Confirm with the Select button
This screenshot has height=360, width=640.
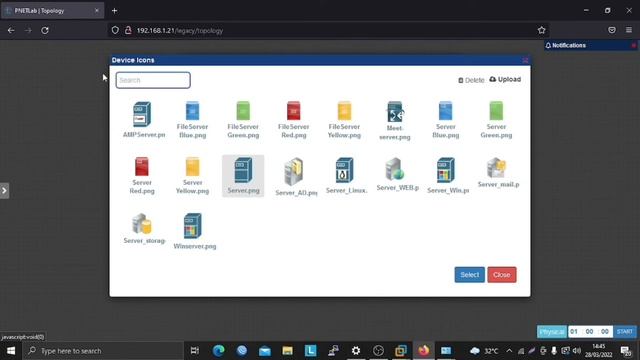(469, 275)
